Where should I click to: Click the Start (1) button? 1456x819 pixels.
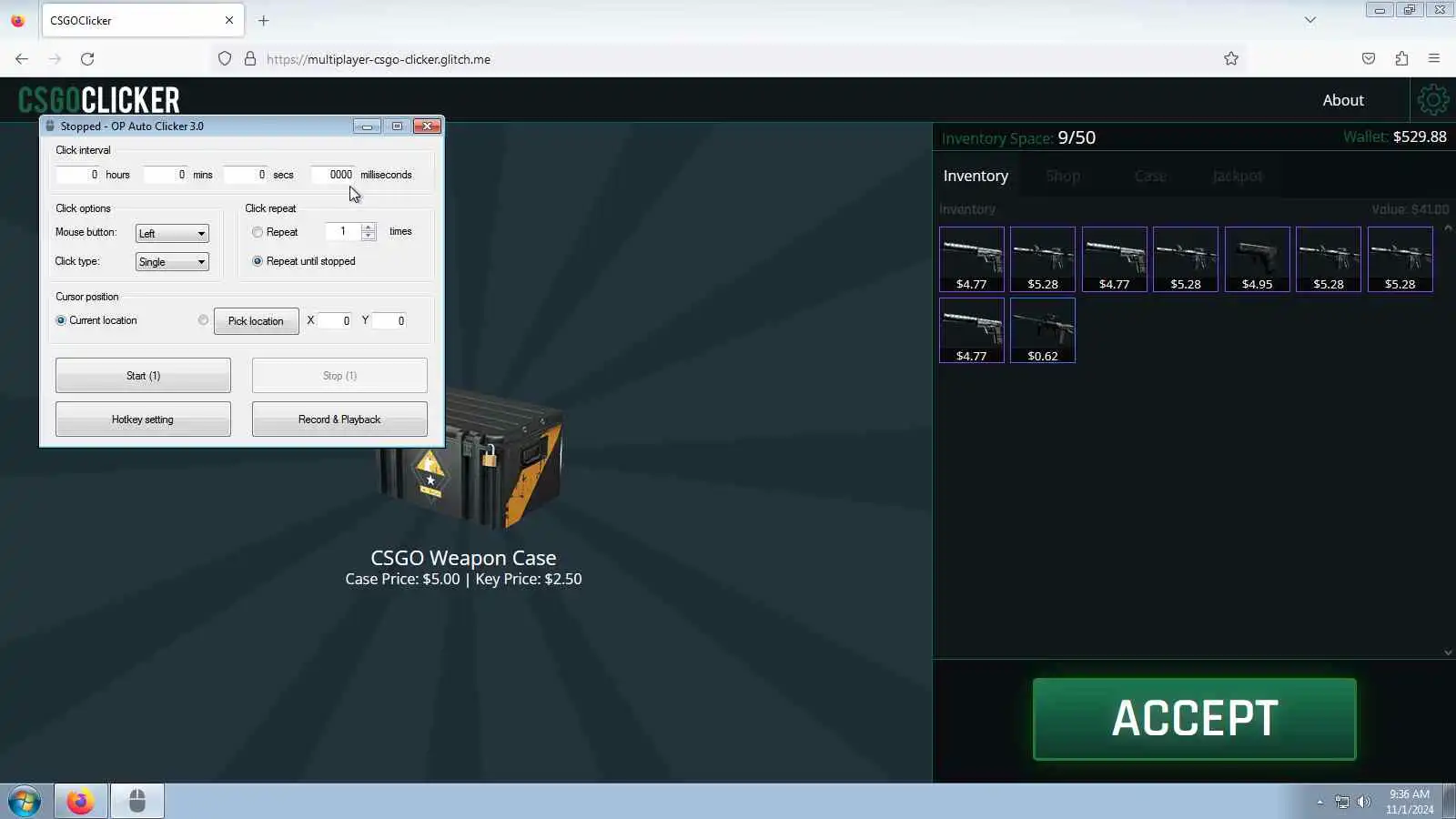pos(143,376)
